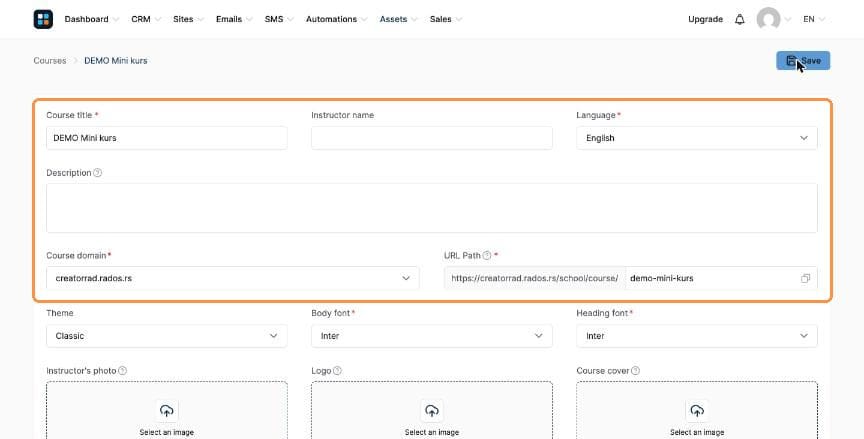Click the Instructor's photo upload icon

pyautogui.click(x=166, y=411)
